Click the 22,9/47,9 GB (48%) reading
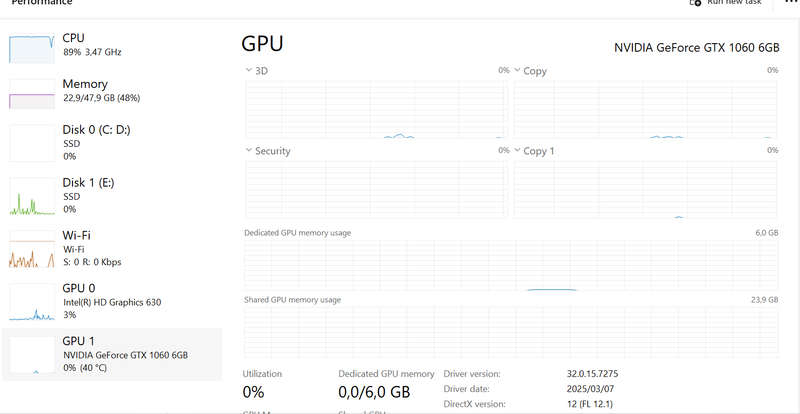Screen dimensions: 800x414 point(102,98)
